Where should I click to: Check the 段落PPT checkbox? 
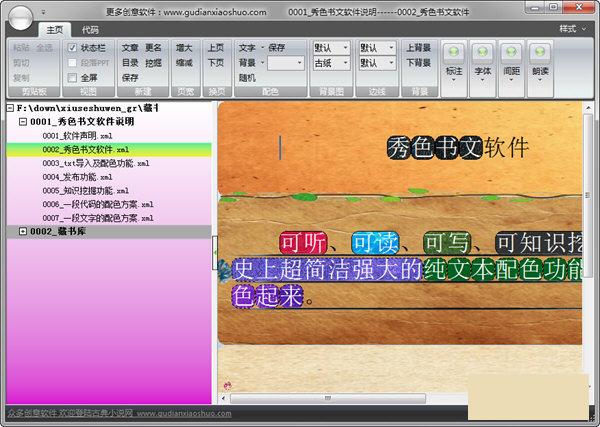pos(72,62)
